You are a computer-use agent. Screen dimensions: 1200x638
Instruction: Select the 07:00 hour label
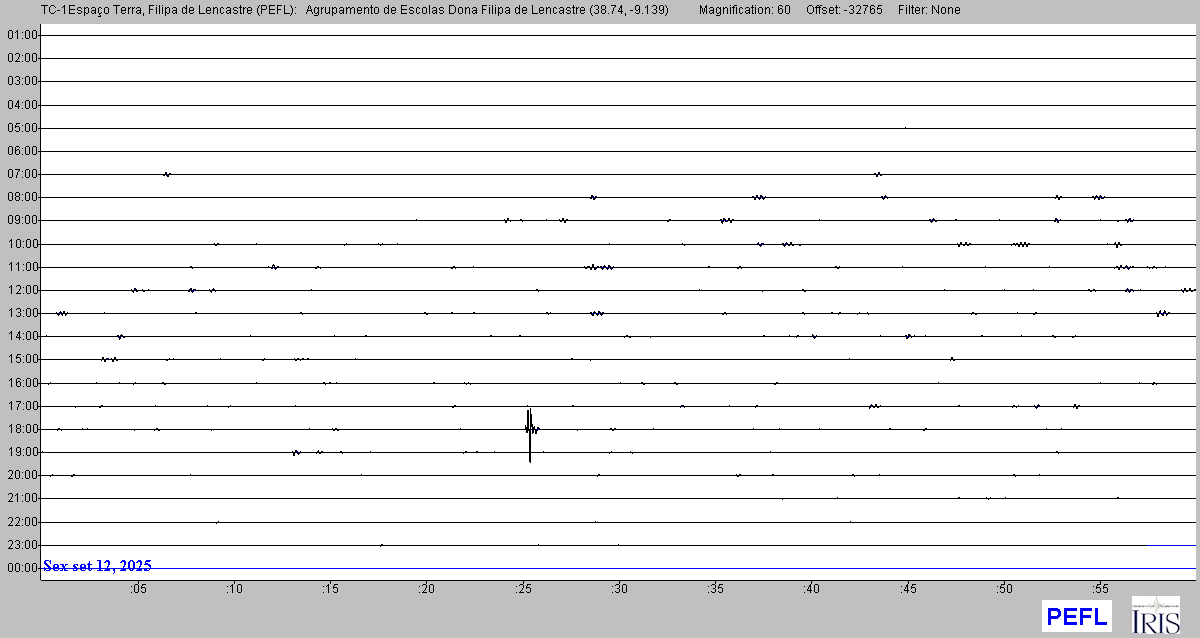pyautogui.click(x=21, y=174)
